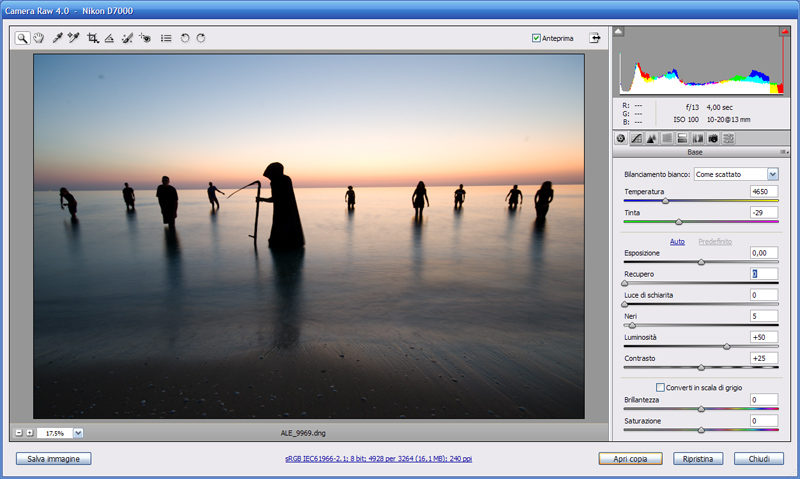Select the Color Sampler tool
The image size is (800, 479).
point(73,38)
